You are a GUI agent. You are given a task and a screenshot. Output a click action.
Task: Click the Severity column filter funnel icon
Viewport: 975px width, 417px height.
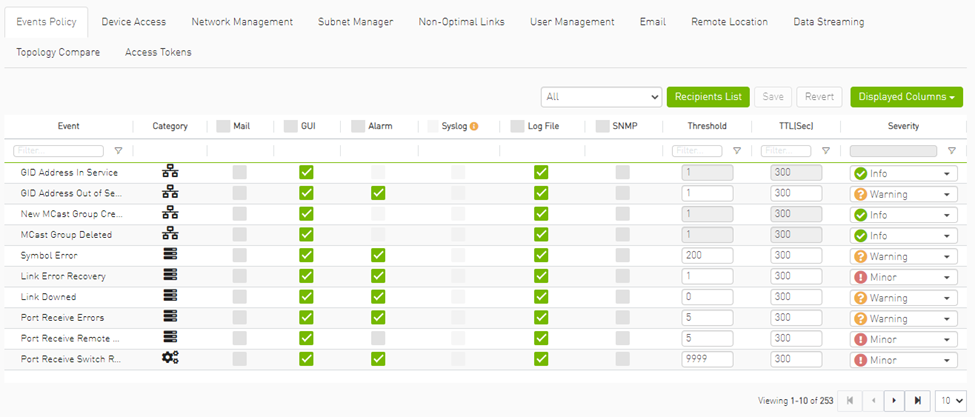951,151
